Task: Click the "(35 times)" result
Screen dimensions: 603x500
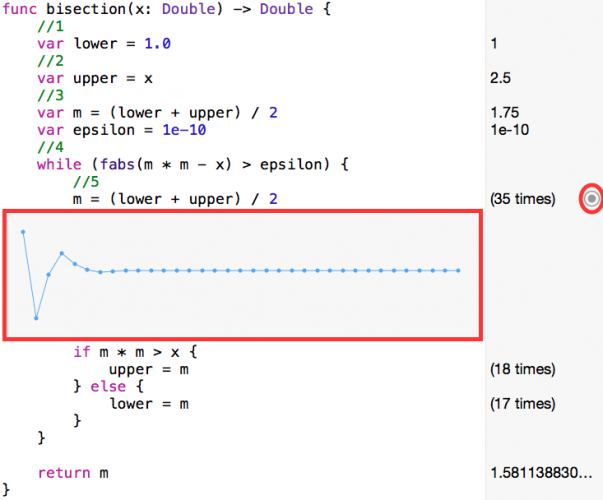Action: click(x=523, y=199)
